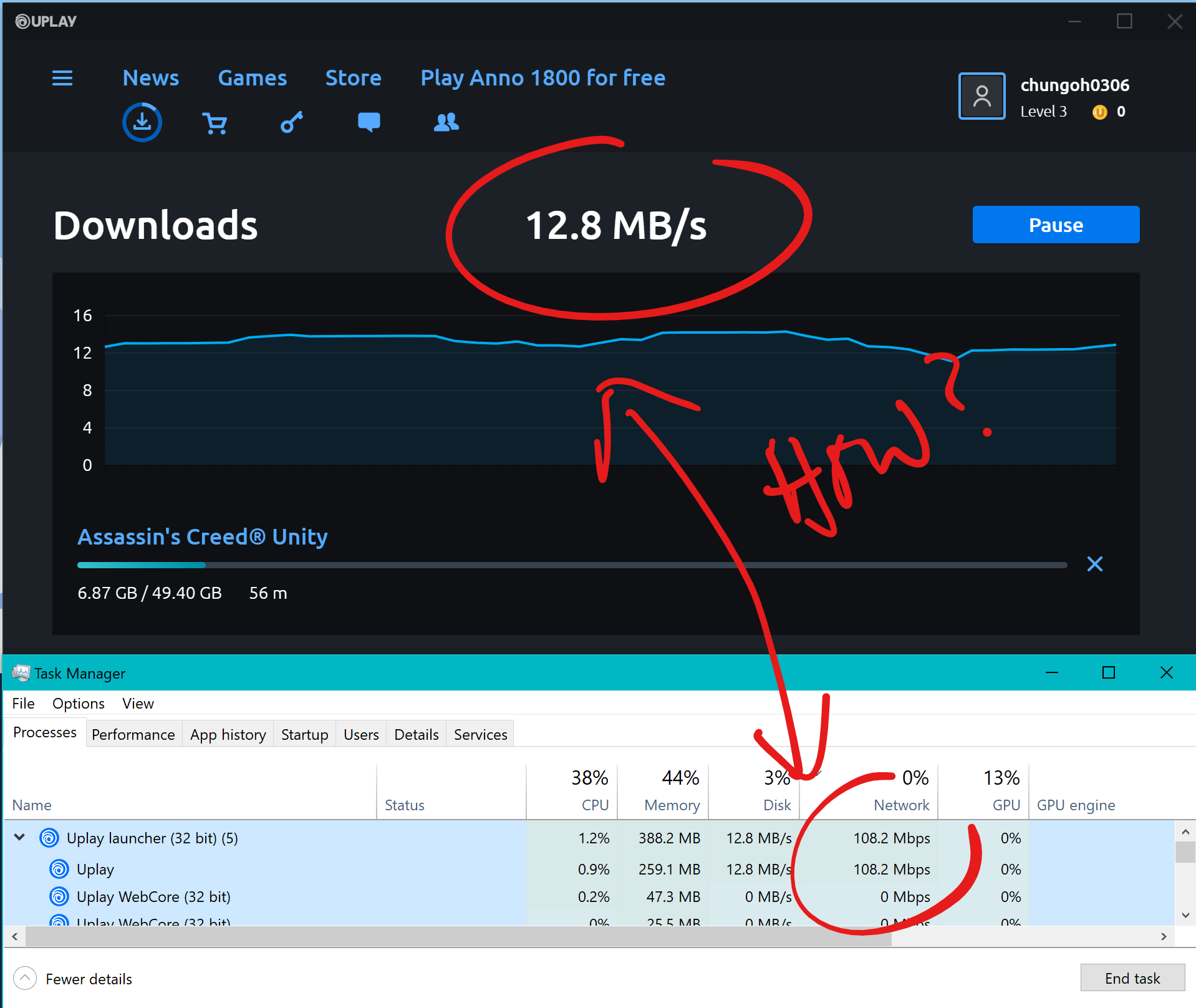Select the Uplay WebCore process row
The width and height of the screenshot is (1196, 1008).
[x=153, y=896]
